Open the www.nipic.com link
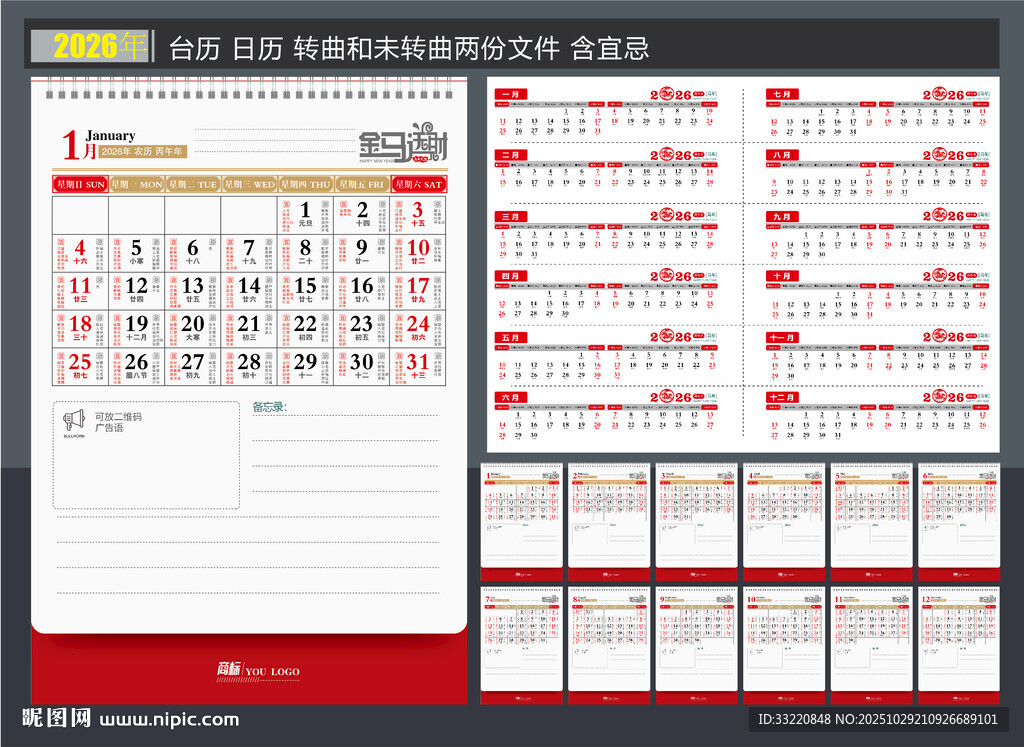Viewport: 1024px width, 747px height. pyautogui.click(x=170, y=719)
